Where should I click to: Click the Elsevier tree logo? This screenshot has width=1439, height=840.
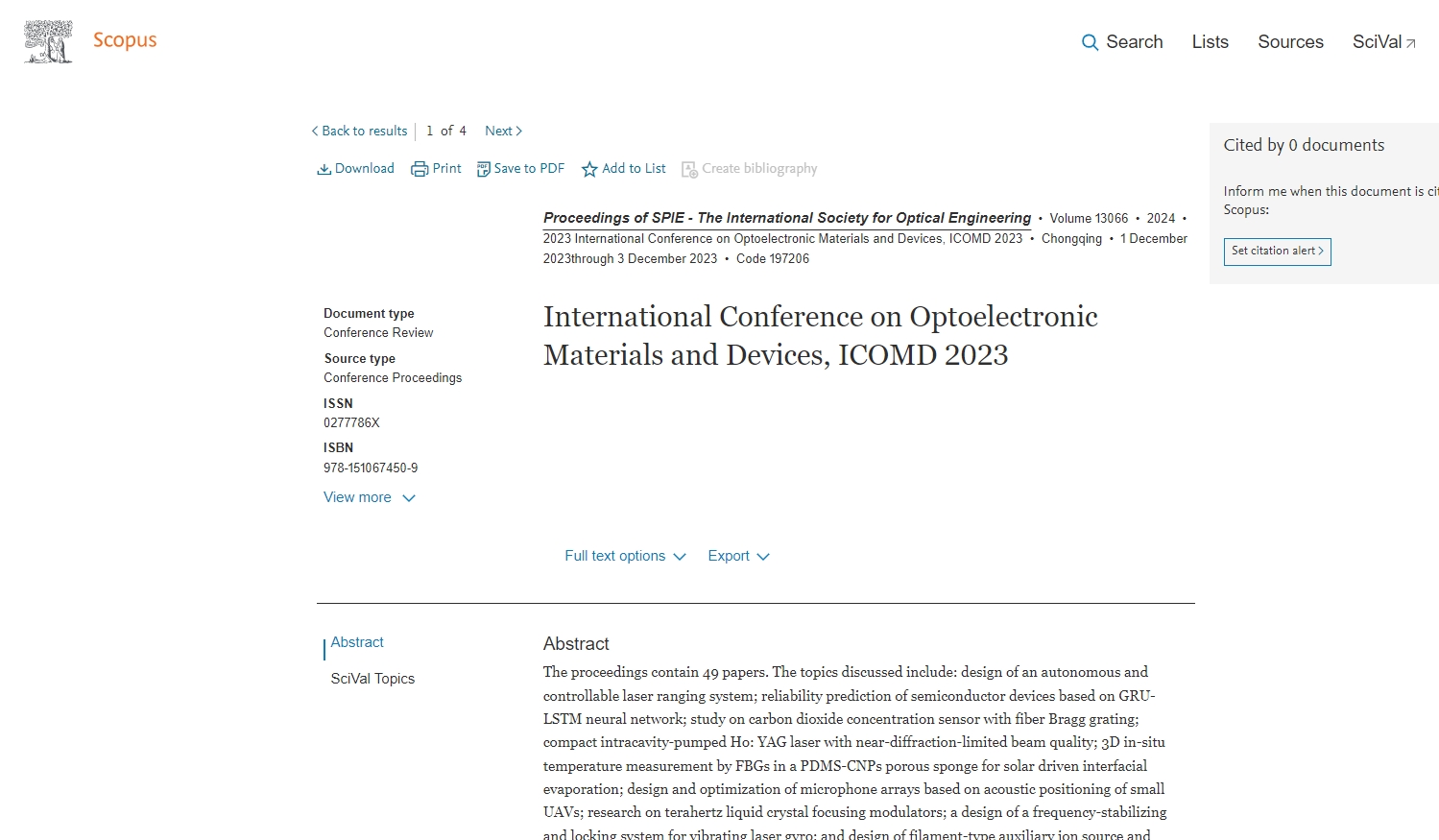[48, 41]
